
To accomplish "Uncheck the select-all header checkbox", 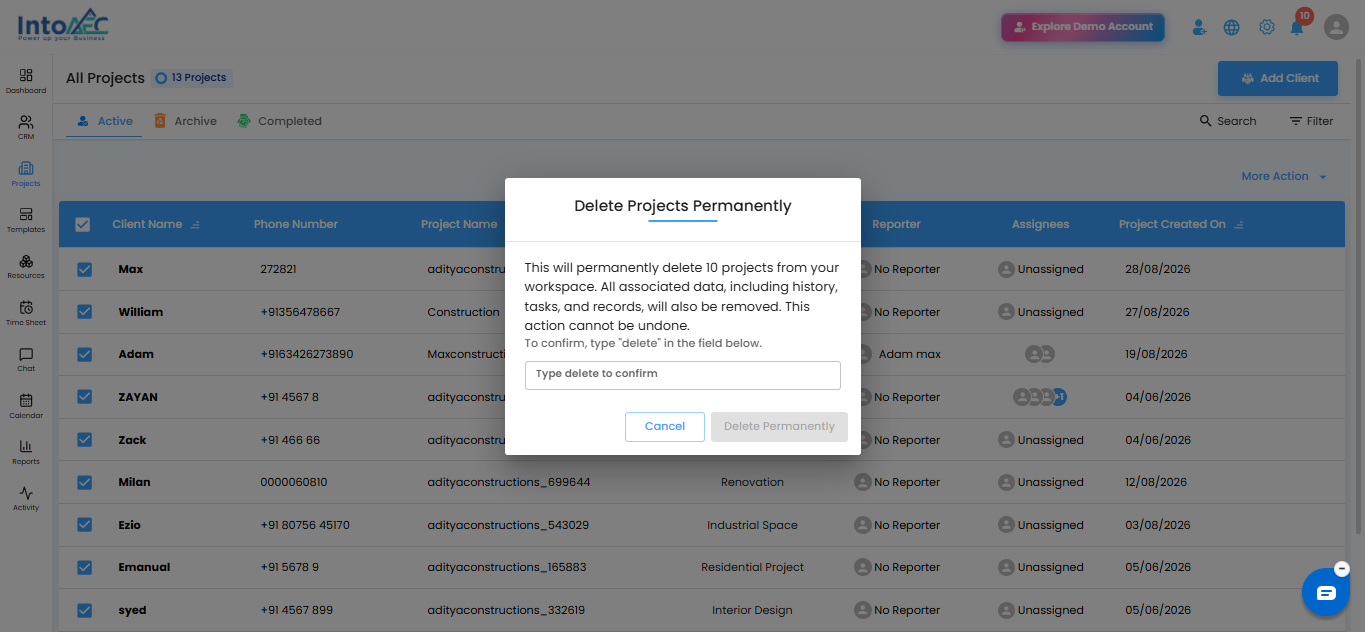I will [x=83, y=225].
